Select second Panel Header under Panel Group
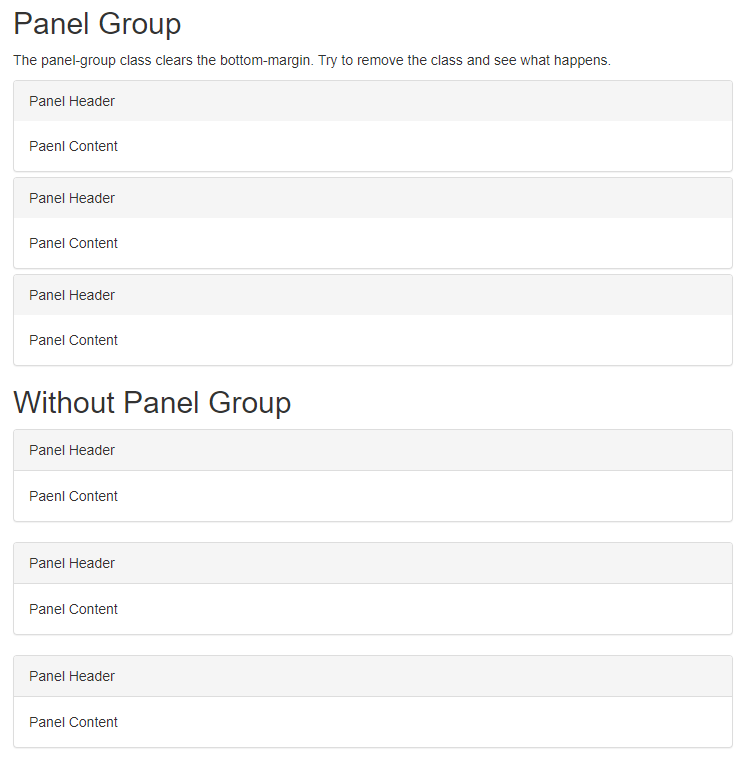The width and height of the screenshot is (747, 759). pyautogui.click(x=72, y=198)
